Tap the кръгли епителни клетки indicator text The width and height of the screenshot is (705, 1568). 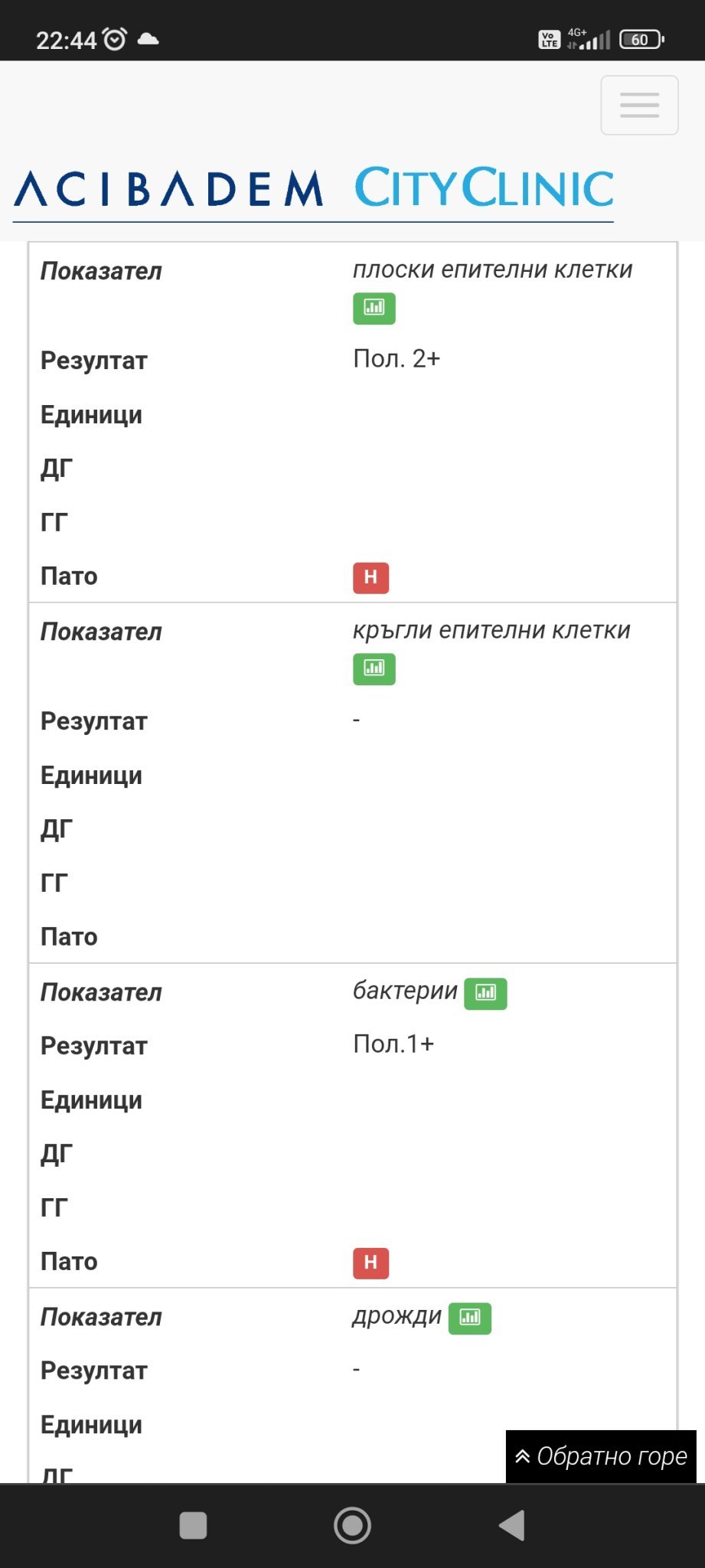[491, 630]
